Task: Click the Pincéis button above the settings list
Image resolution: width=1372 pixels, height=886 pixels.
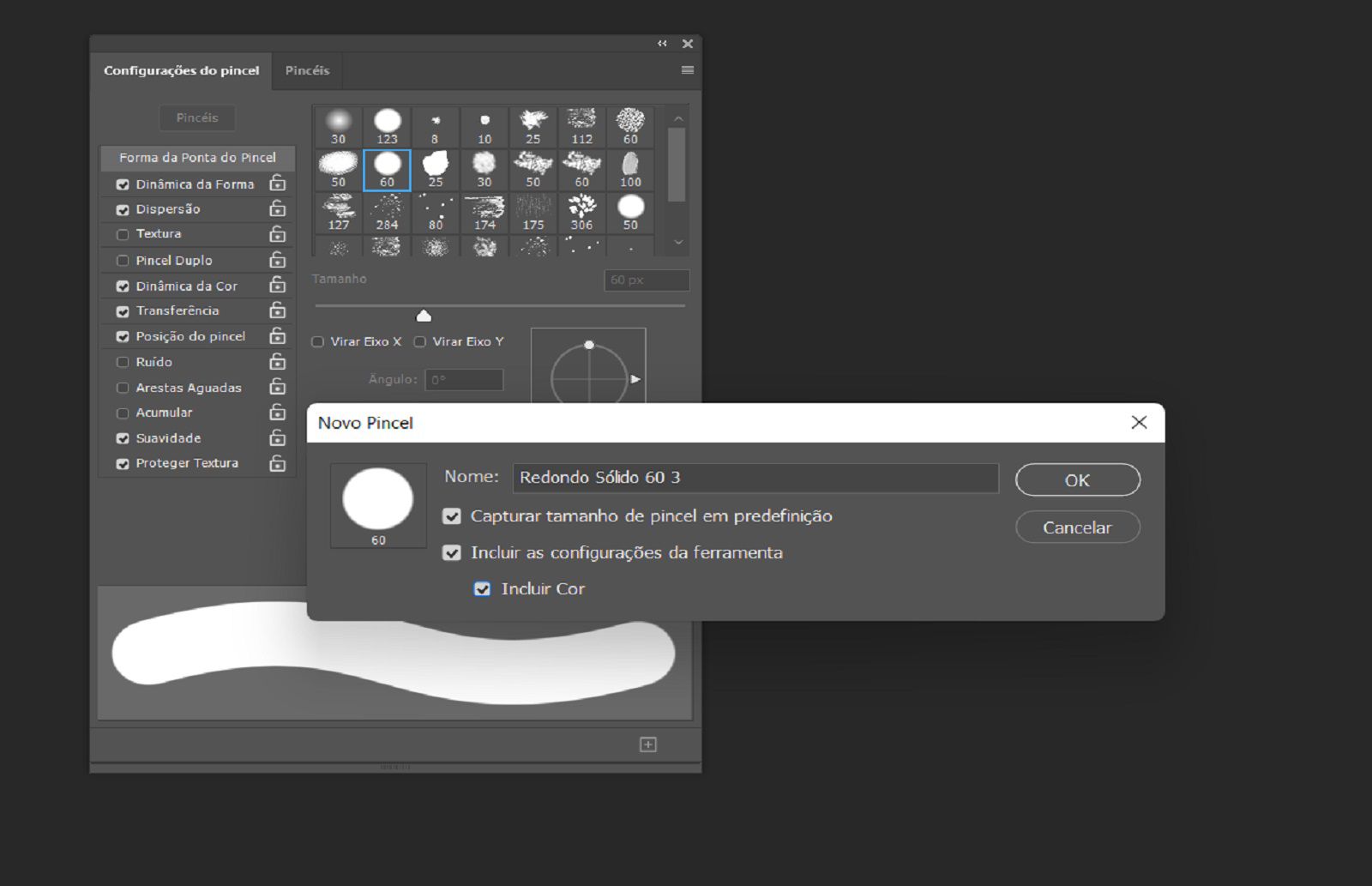Action: coord(197,118)
